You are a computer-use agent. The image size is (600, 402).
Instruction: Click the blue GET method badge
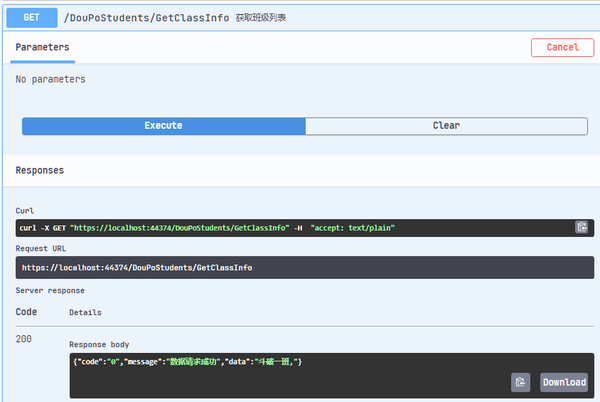pyautogui.click(x=32, y=18)
